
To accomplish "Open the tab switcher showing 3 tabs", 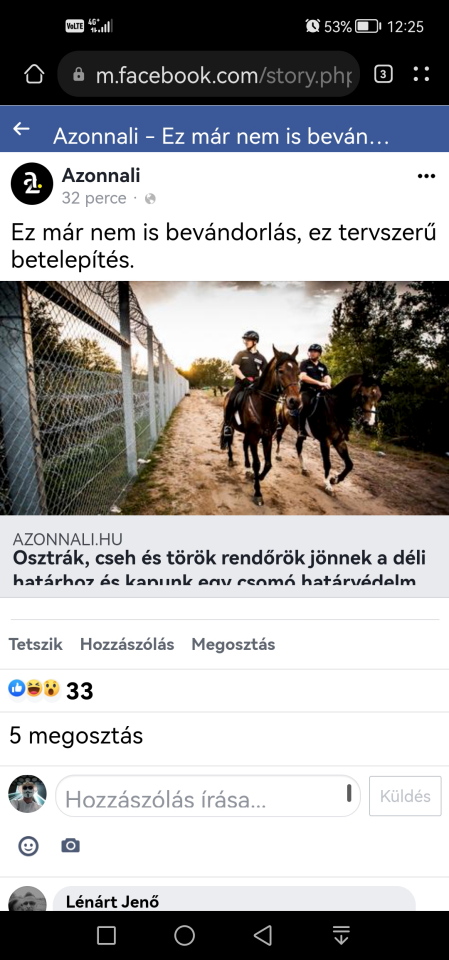I will [x=383, y=75].
